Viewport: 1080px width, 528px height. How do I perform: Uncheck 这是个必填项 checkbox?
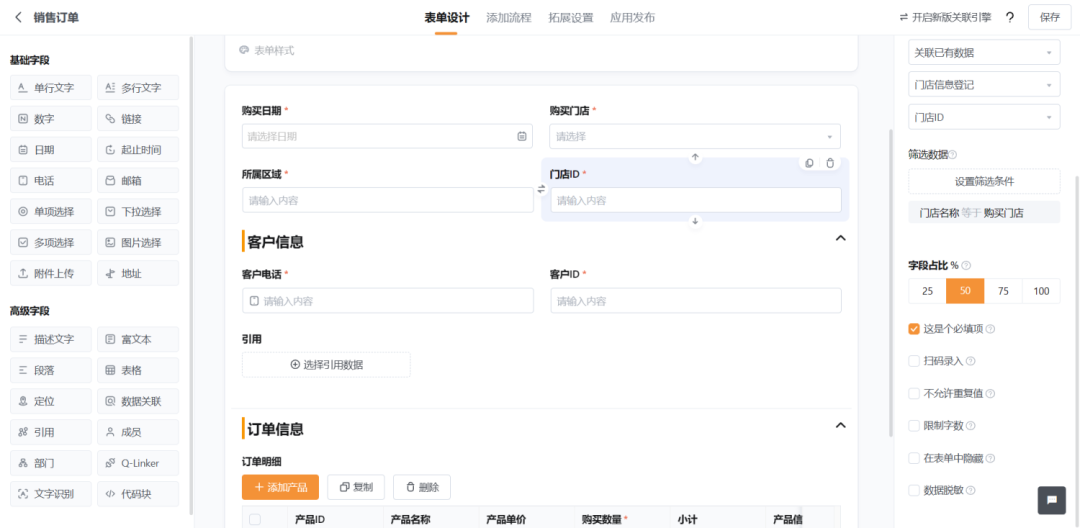914,329
